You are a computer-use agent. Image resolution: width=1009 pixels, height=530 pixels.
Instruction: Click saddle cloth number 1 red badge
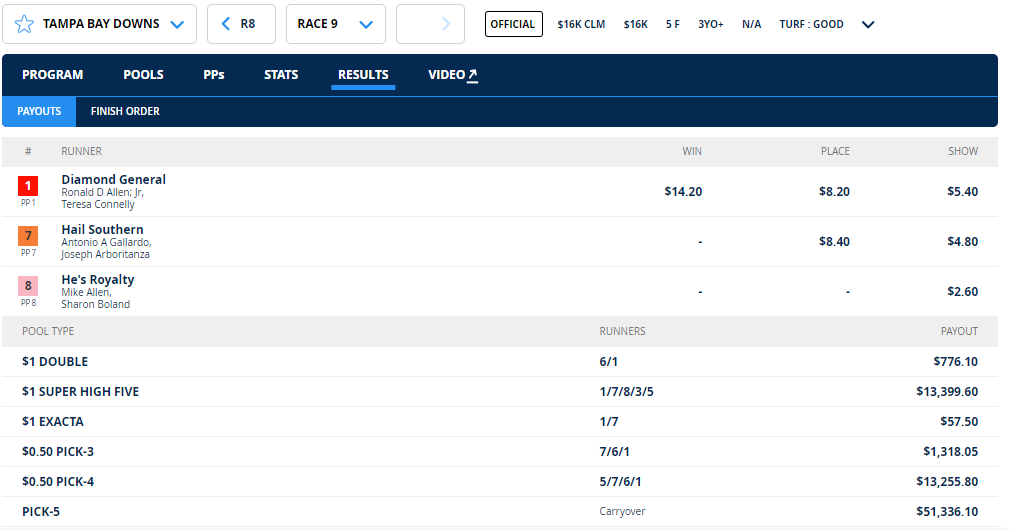coord(28,186)
